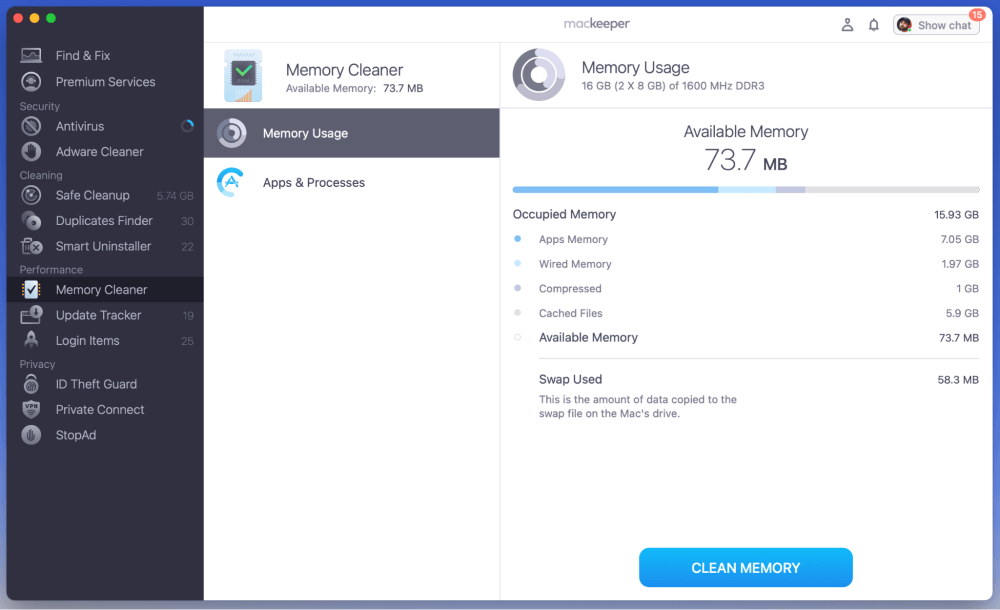The image size is (1000, 610).
Task: Click the mackeeper title logo
Action: click(596, 24)
